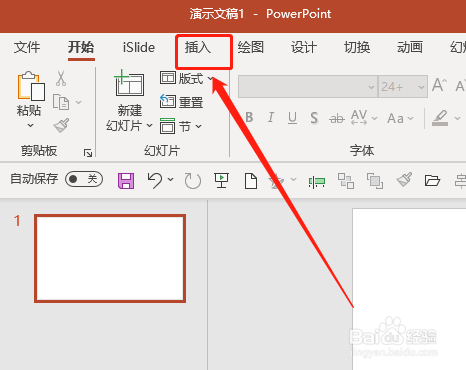
Task: Open the Aa change case dropdown
Action: click(x=400, y=118)
